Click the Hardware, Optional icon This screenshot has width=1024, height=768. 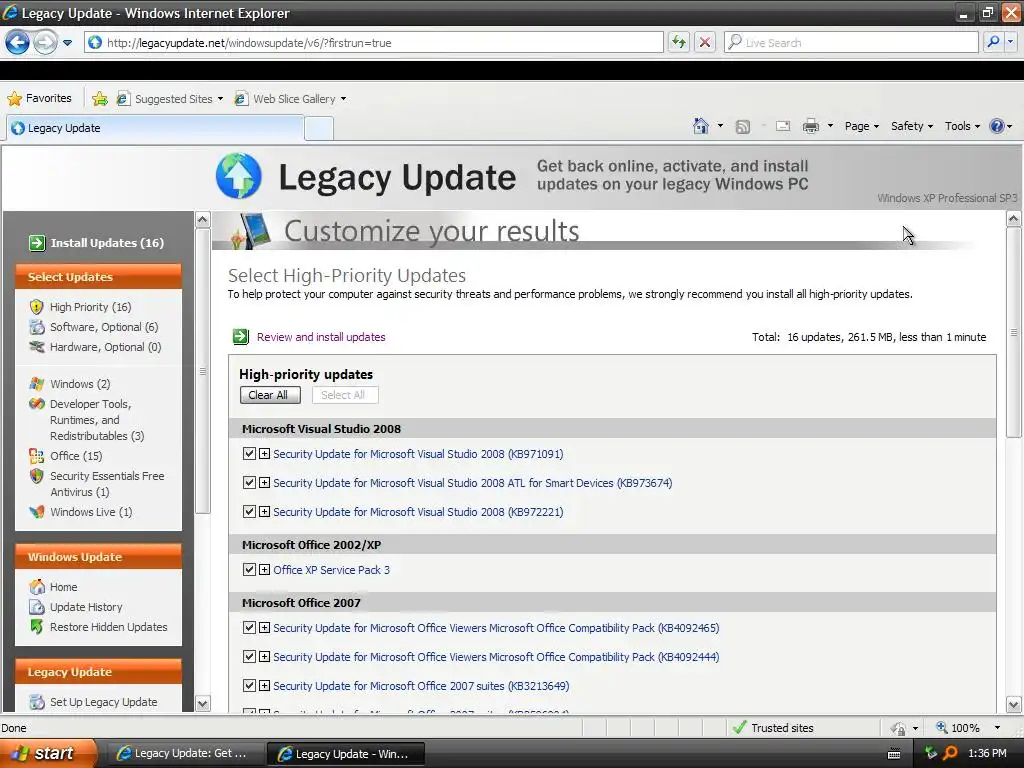37,347
